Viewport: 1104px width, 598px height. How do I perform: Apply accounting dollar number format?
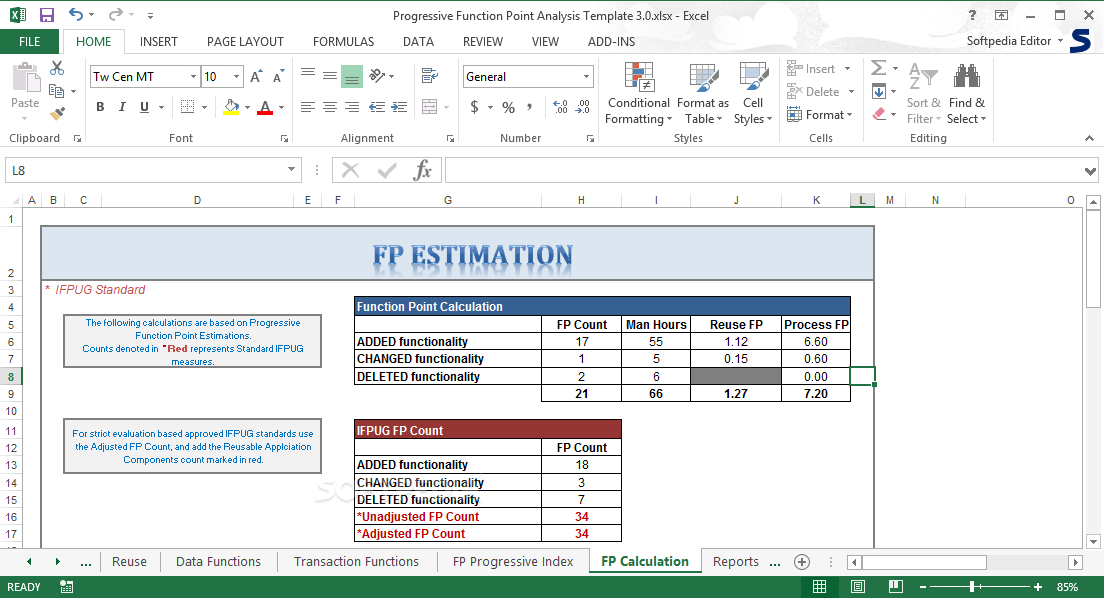point(475,107)
